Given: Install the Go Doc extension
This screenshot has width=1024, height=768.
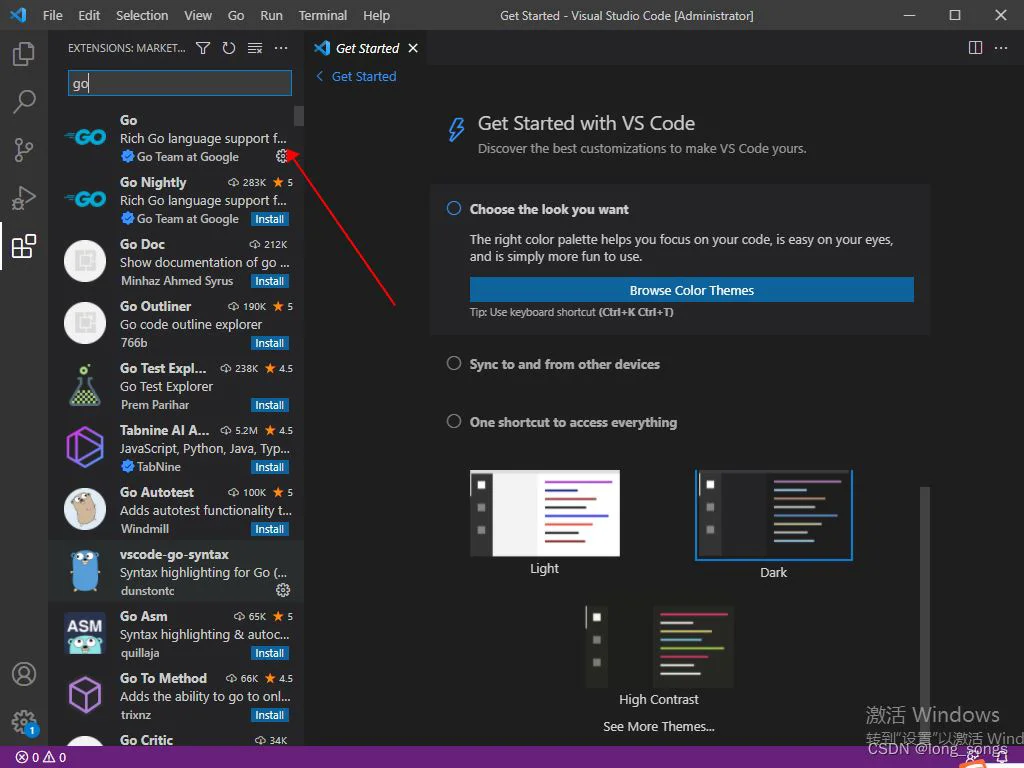Looking at the screenshot, I should tap(270, 281).
